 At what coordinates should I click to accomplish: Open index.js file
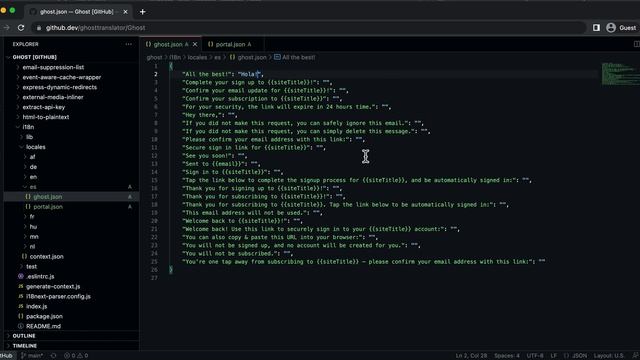coord(36,307)
